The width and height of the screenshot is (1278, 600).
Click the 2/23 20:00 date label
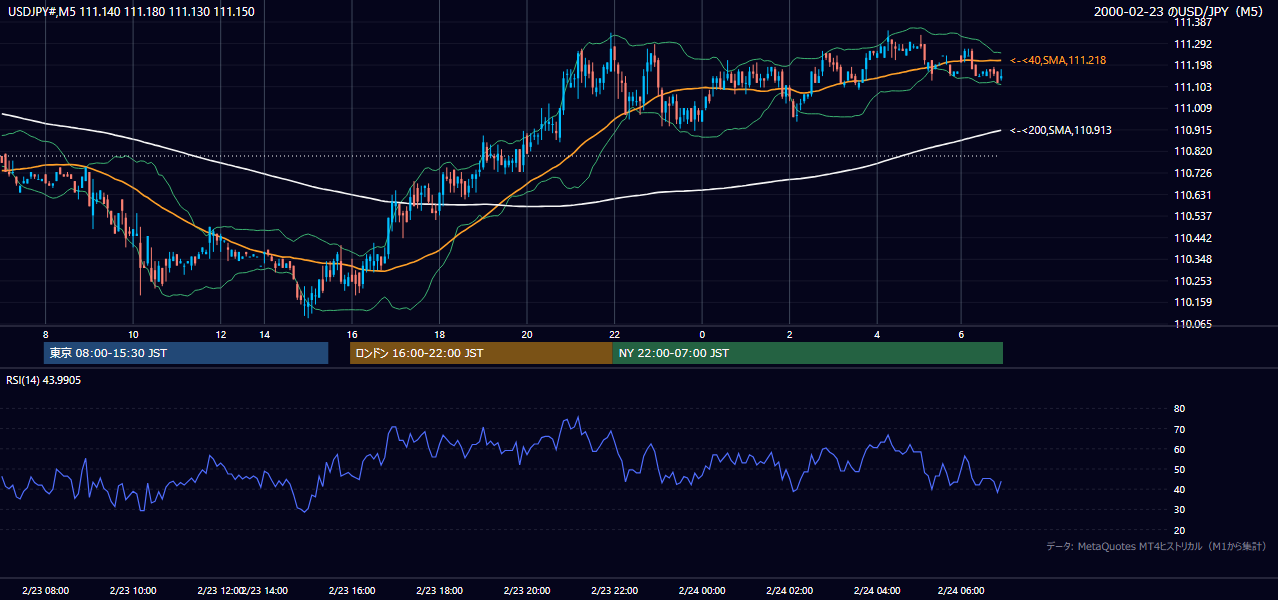[x=526, y=590]
